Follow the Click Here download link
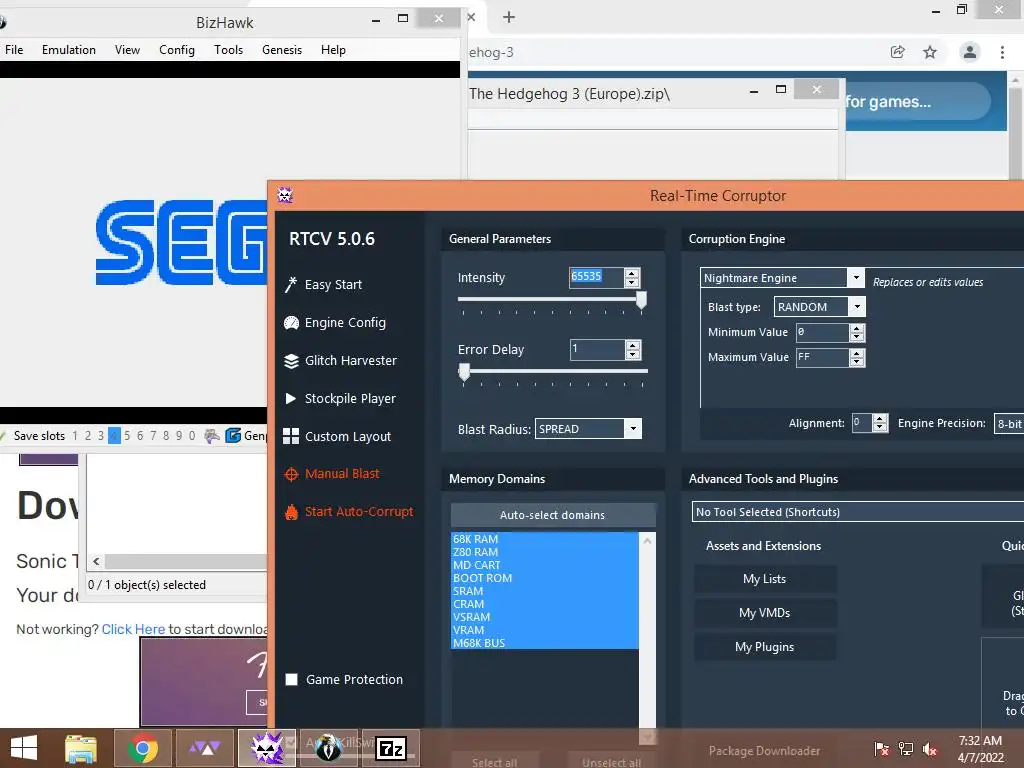The height and width of the screenshot is (768, 1024). [133, 629]
